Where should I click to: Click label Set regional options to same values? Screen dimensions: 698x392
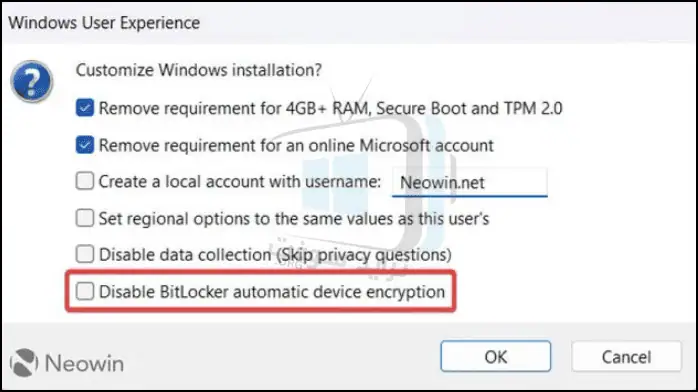click(294, 218)
